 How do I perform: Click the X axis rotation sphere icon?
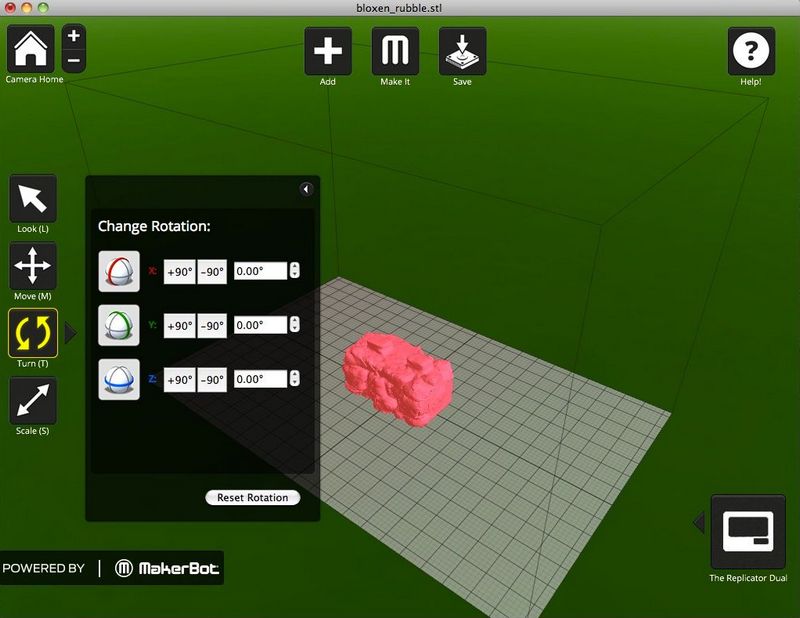119,271
